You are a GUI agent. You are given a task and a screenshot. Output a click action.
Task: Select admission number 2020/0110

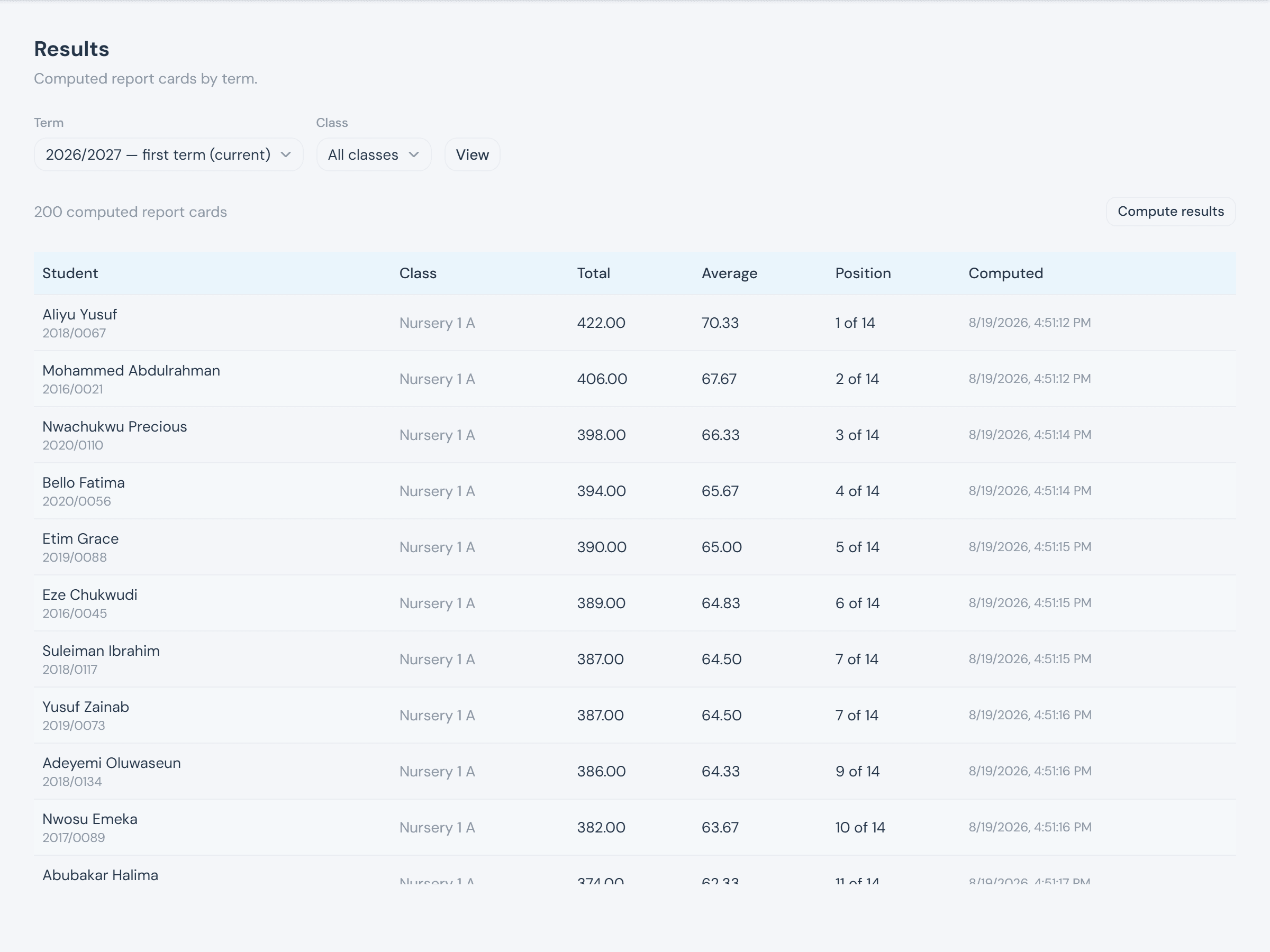pos(73,445)
